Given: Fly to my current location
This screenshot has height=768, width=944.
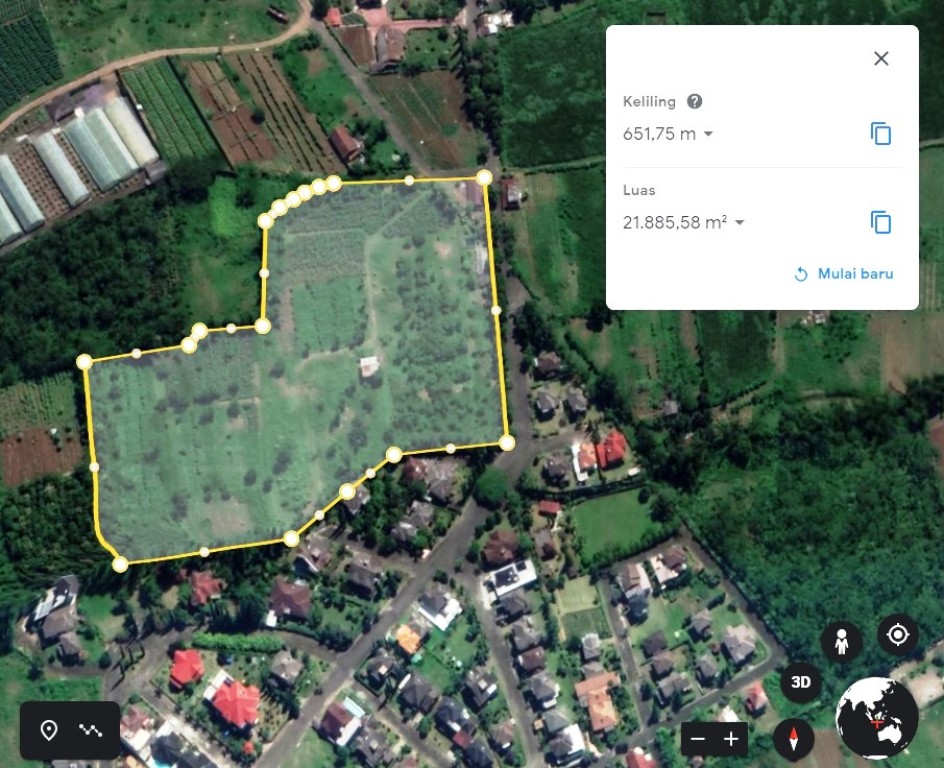Looking at the screenshot, I should [898, 634].
